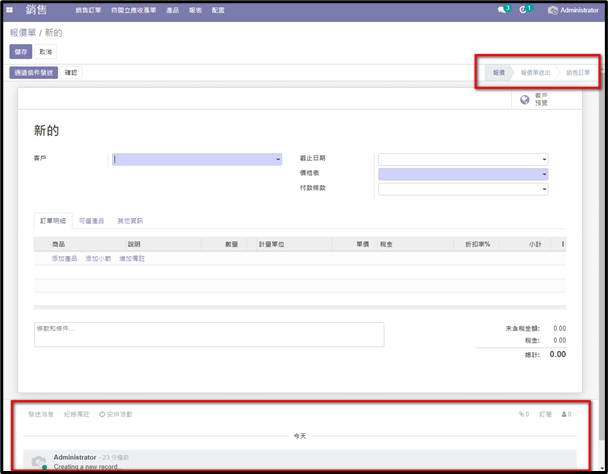Open the 客戶 customer dropdown
The image size is (608, 474).
[x=197, y=159]
